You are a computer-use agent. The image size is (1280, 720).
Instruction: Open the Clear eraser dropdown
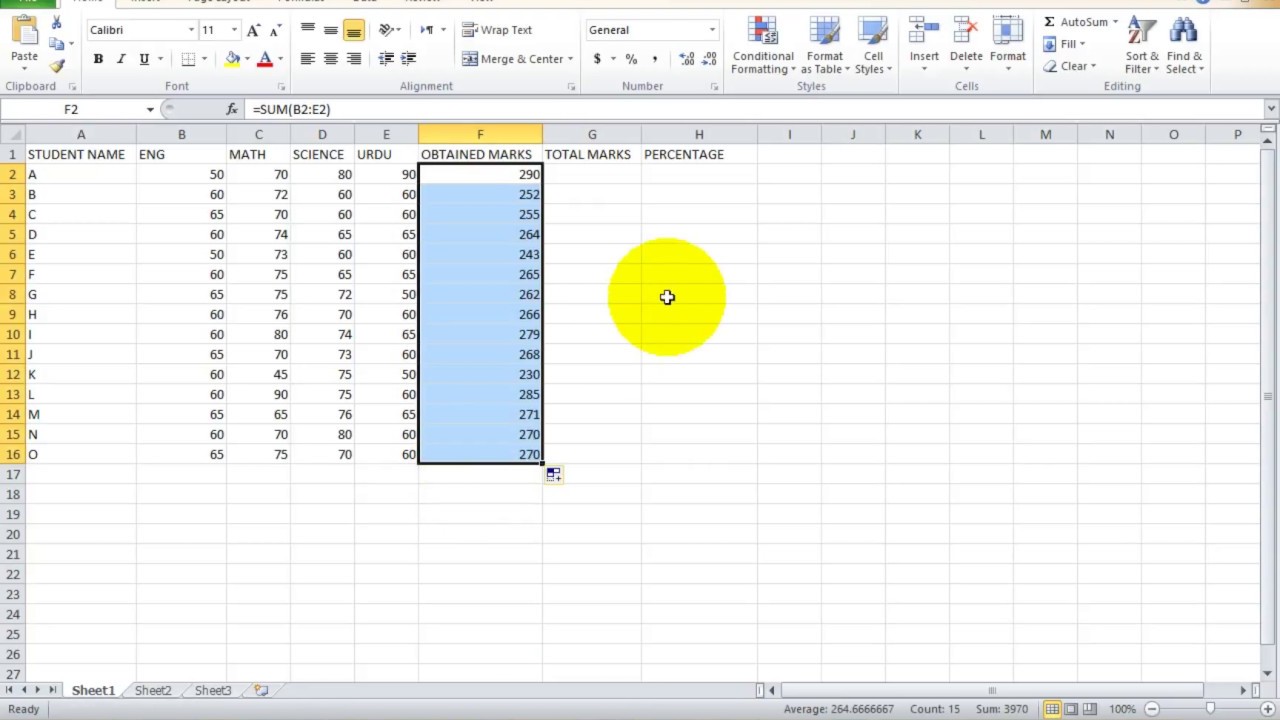(1069, 66)
